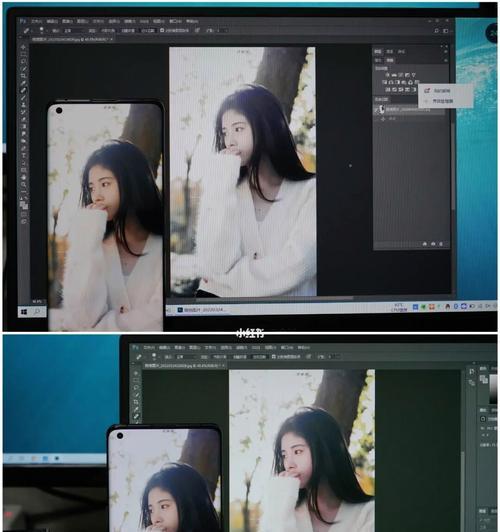This screenshot has height=532, width=500.
Task: Open the brush preset picker dropdown
Action: pyautogui.click(x=42, y=30)
